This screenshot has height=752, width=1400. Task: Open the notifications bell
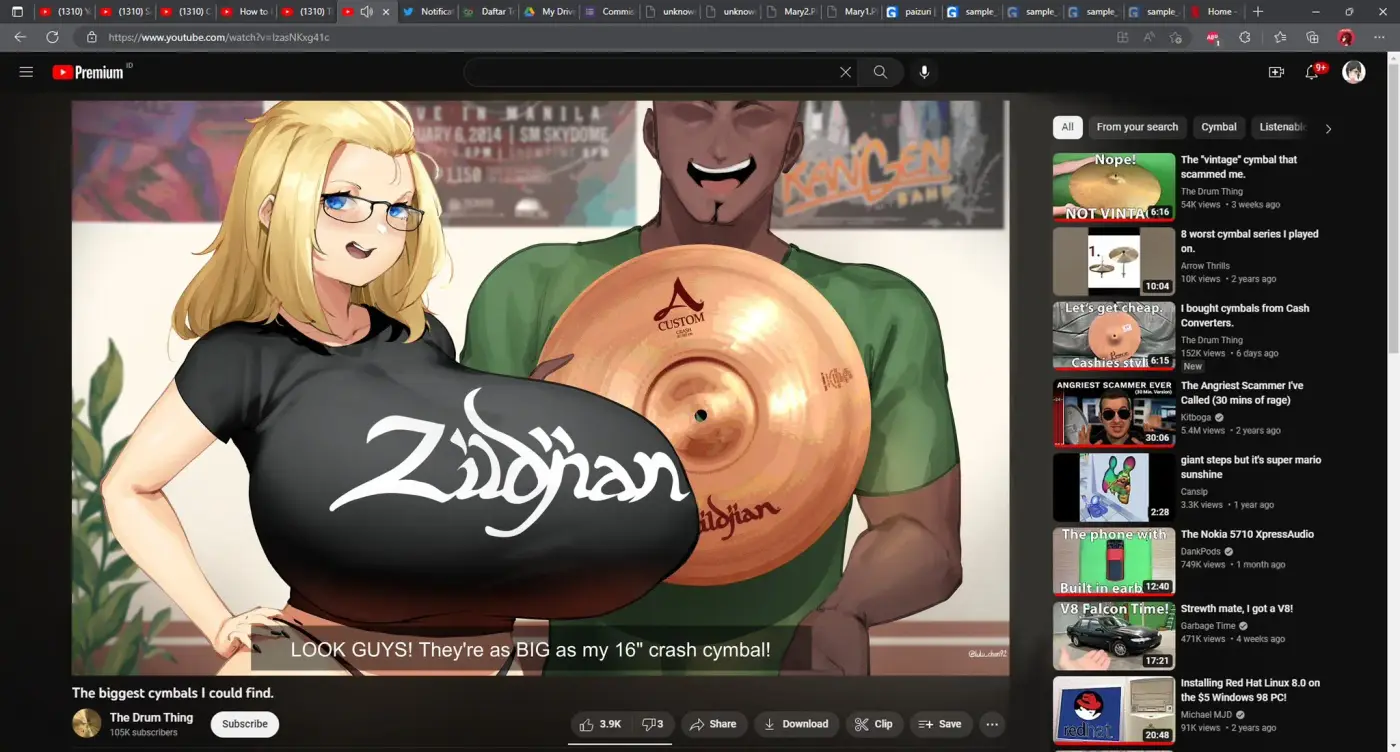point(1313,72)
